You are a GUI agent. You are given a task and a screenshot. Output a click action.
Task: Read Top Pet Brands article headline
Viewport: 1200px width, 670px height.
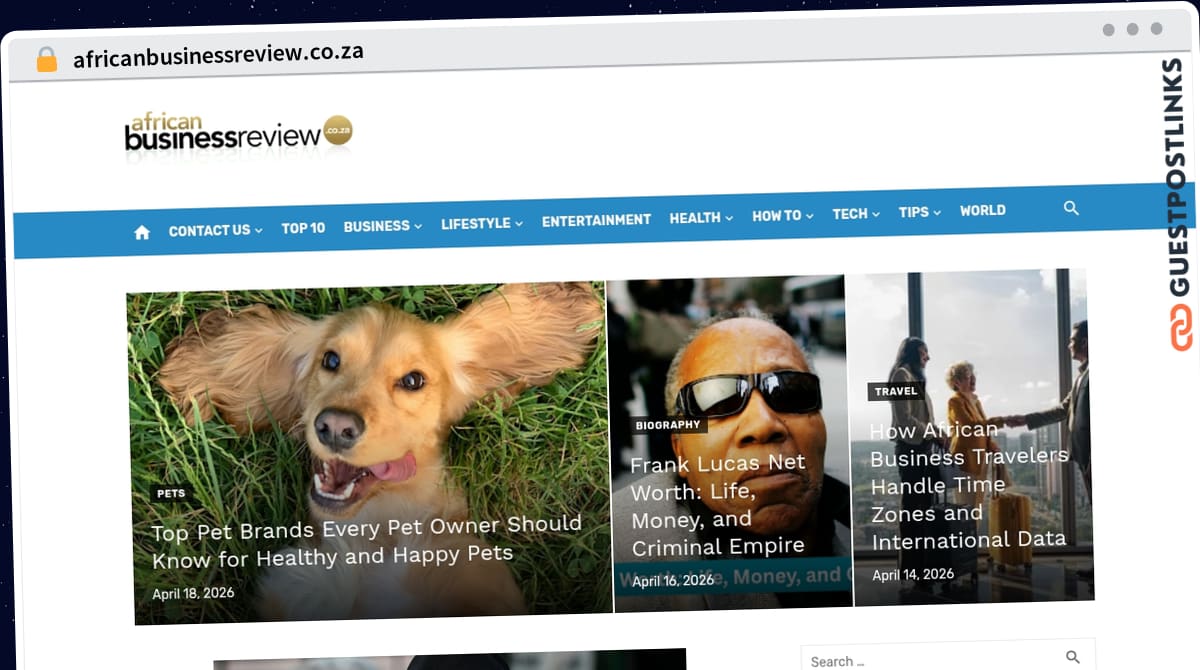click(x=366, y=541)
